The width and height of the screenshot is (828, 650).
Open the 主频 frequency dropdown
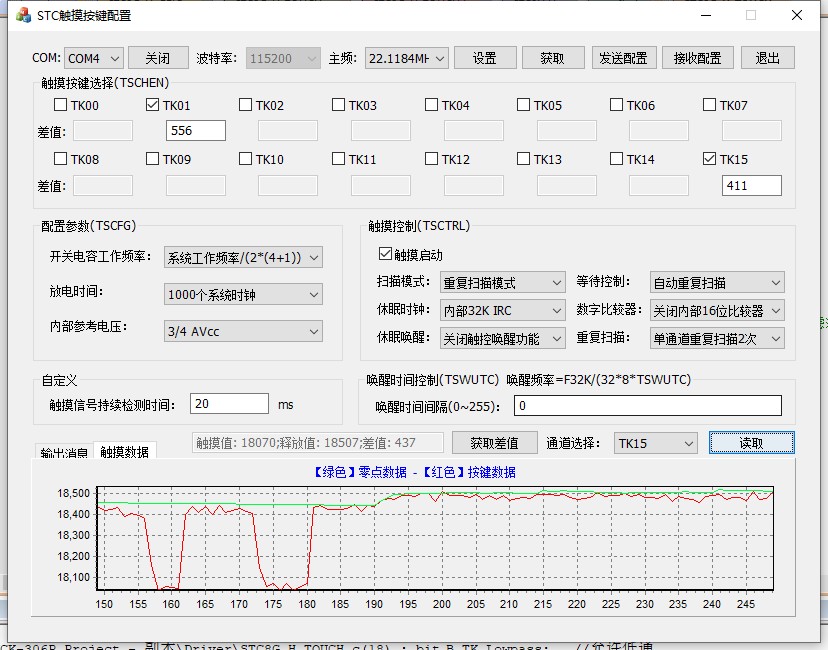click(x=407, y=58)
